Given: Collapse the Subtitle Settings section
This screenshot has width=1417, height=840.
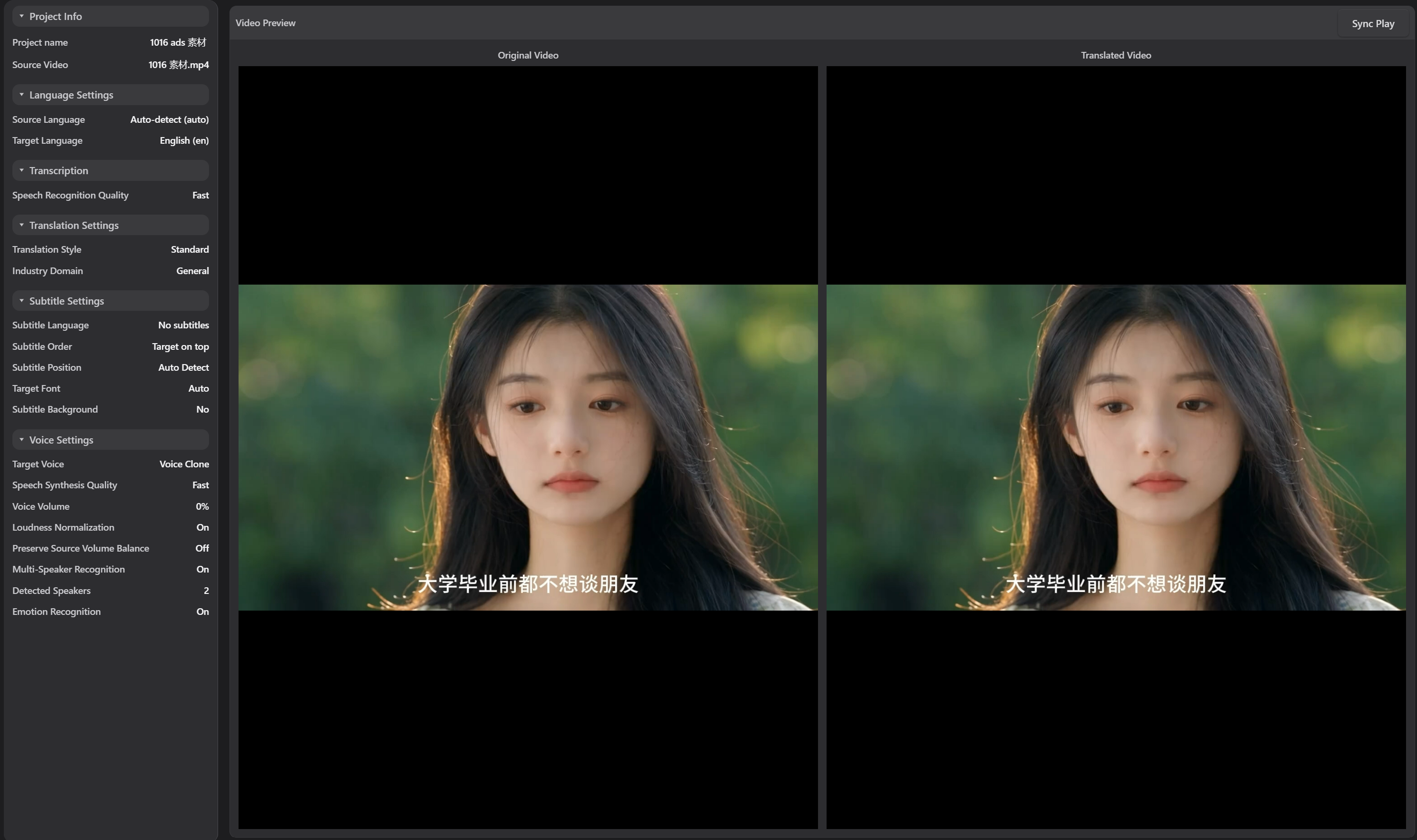Looking at the screenshot, I should tap(110, 301).
